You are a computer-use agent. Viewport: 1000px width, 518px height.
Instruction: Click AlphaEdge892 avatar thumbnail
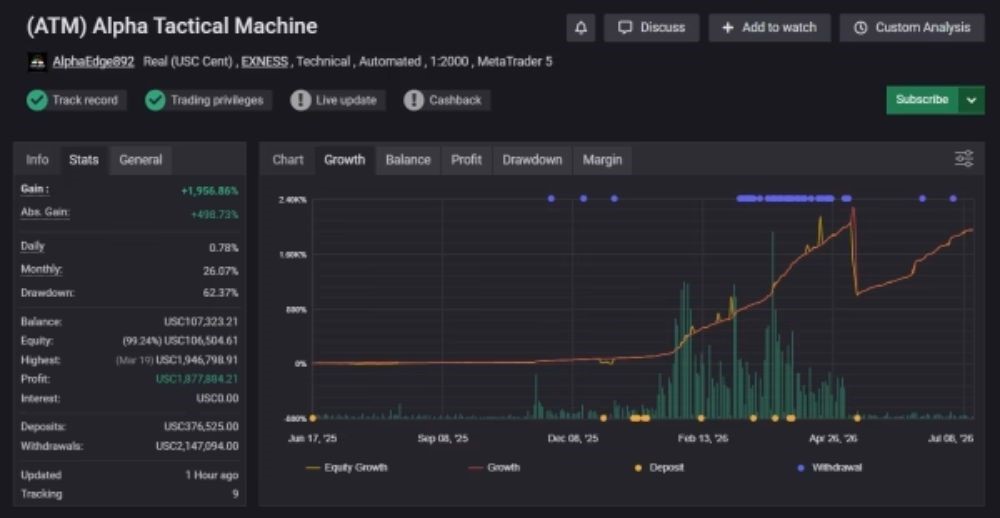(37, 62)
